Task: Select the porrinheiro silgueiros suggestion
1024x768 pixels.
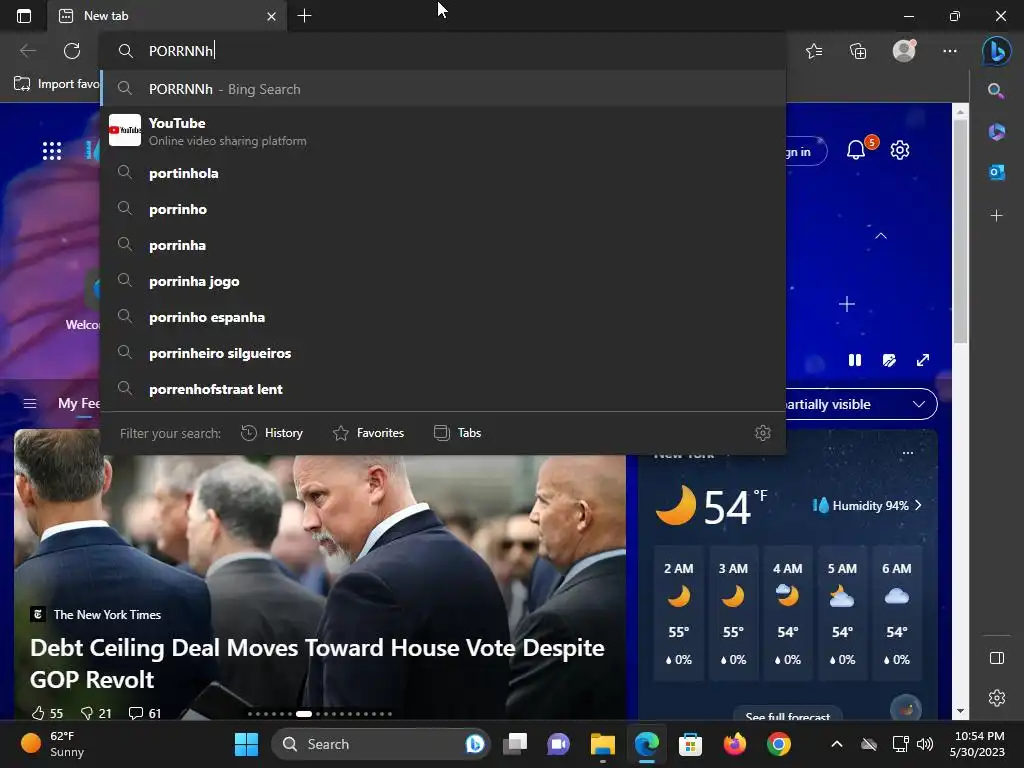Action: tap(443, 353)
